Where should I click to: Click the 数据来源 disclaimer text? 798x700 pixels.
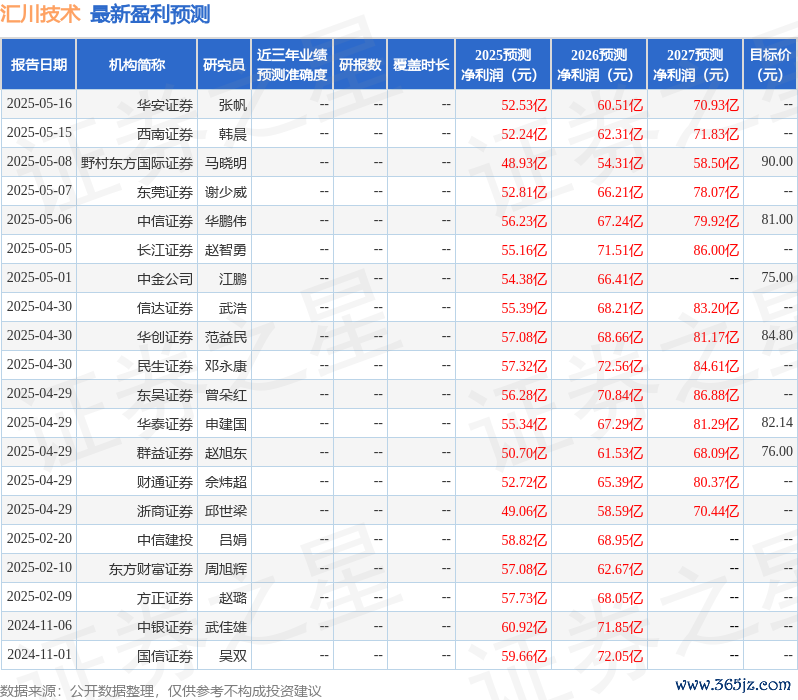click(161, 691)
